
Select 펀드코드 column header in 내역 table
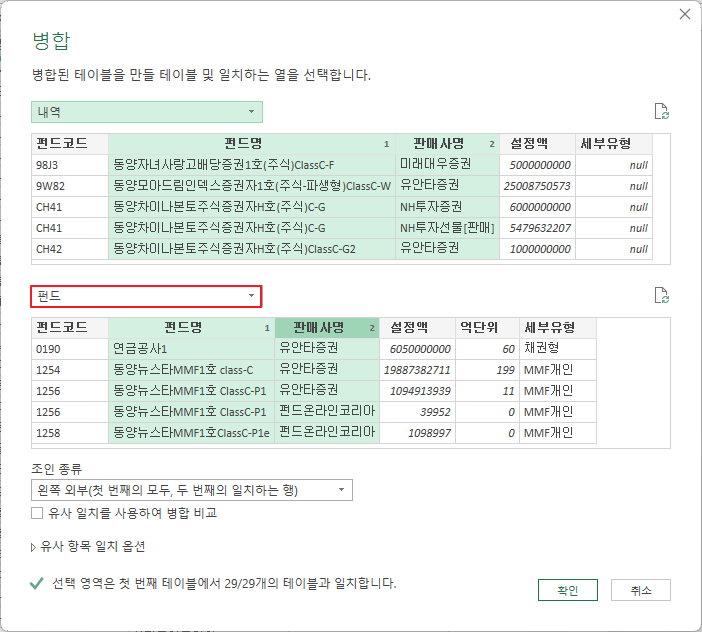(x=70, y=144)
